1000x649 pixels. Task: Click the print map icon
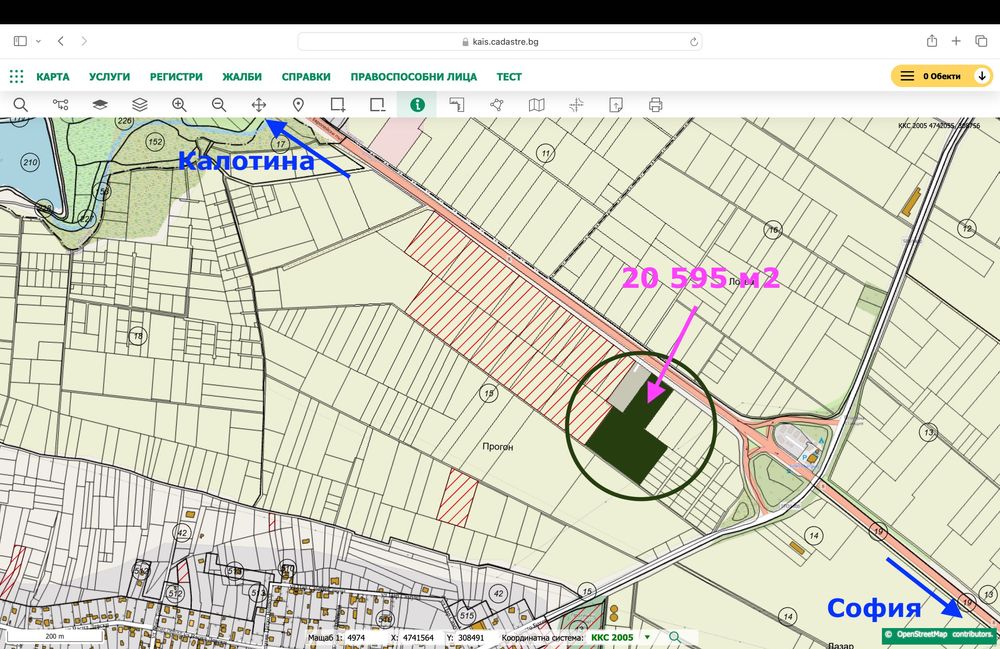pyautogui.click(x=656, y=105)
